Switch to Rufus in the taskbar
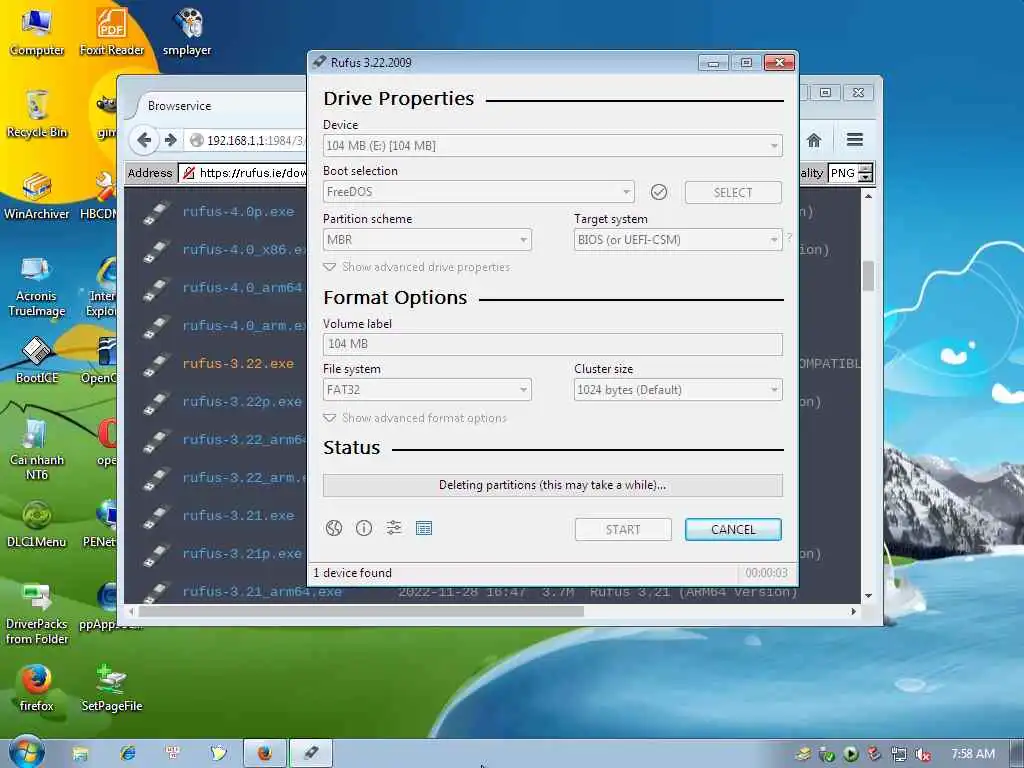Image resolution: width=1024 pixels, height=768 pixels. pos(312,753)
